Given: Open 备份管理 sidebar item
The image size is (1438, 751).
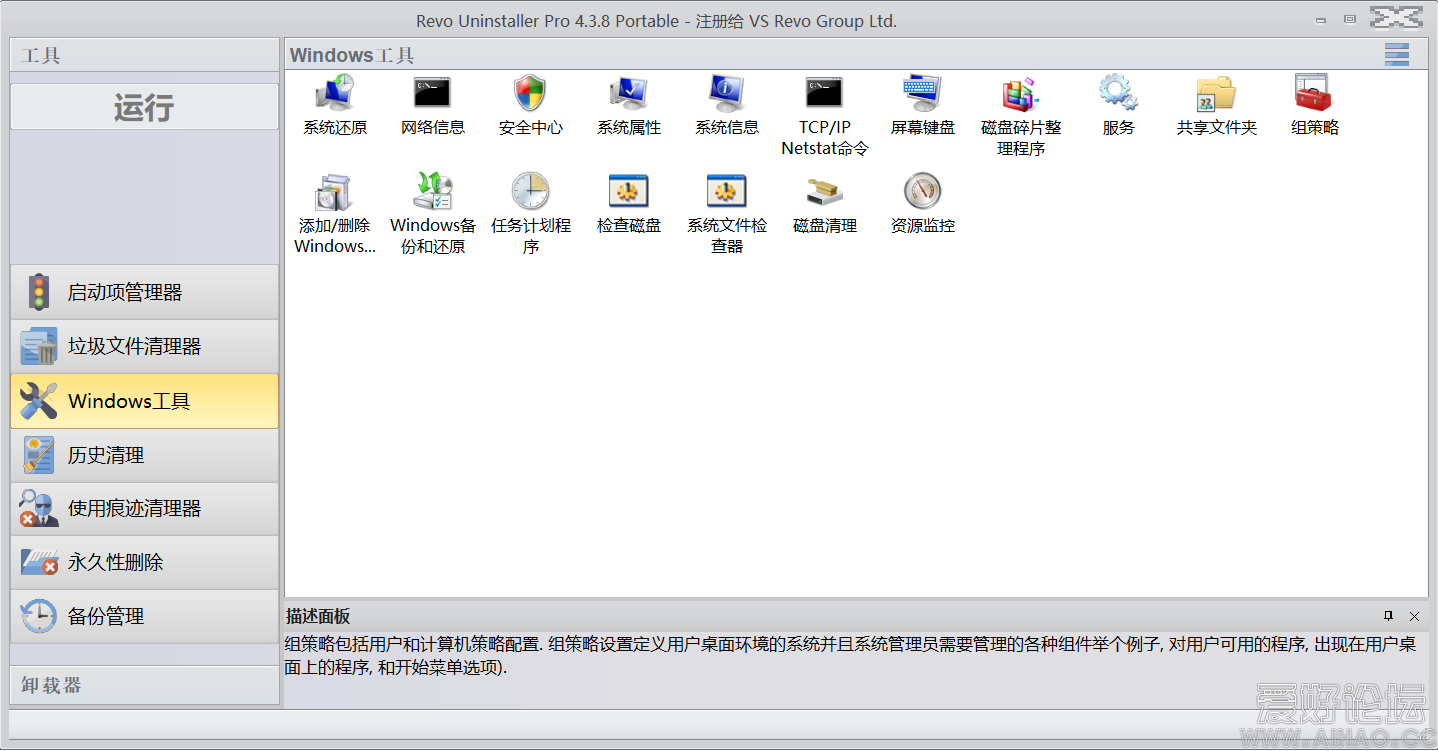Looking at the screenshot, I should pos(144,617).
